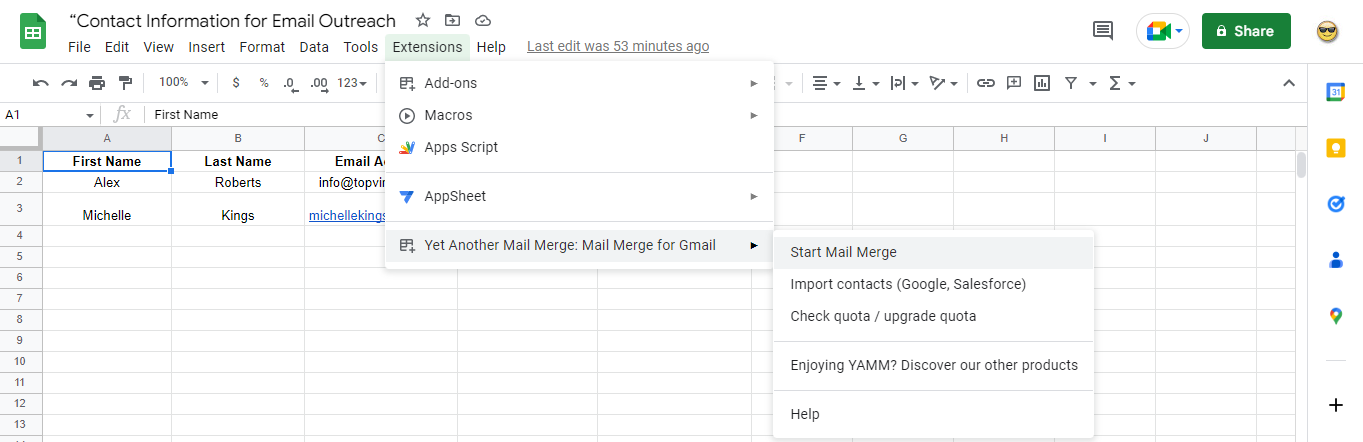The width and height of the screenshot is (1363, 442).
Task: Click the Google Sheets home logo
Action: click(x=33, y=31)
